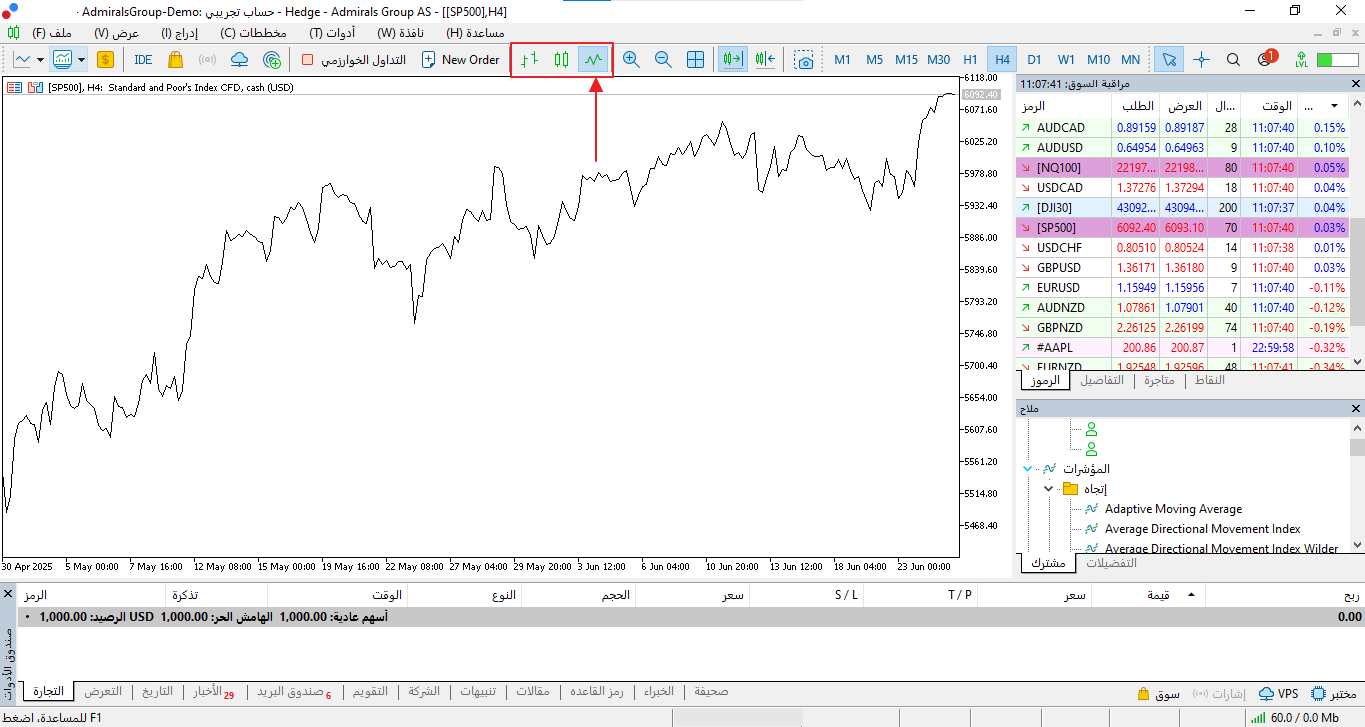
Task: Click the indicators chart icon in toolbar
Action: (x=63, y=60)
